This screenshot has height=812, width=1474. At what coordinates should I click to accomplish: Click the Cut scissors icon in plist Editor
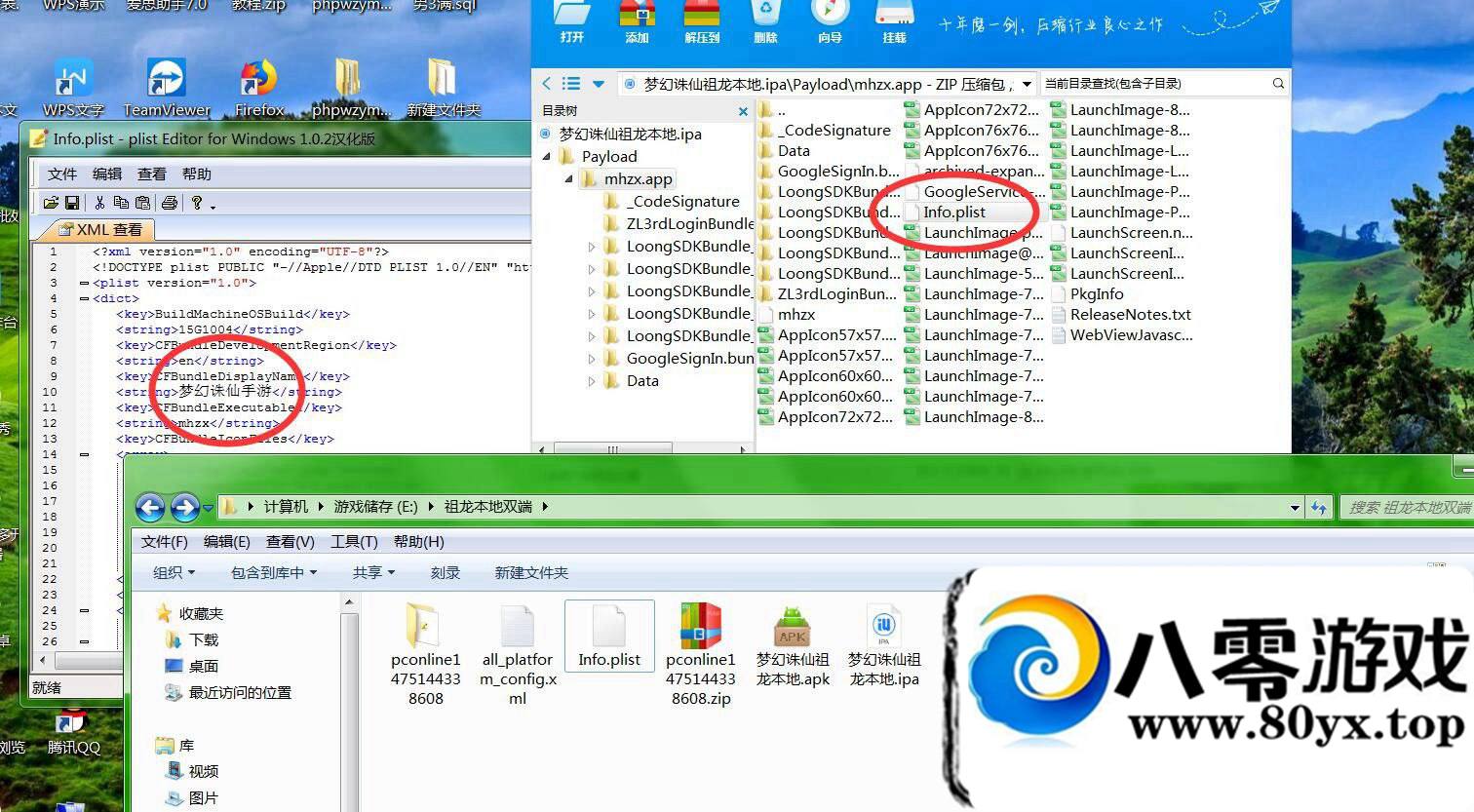pyautogui.click(x=99, y=203)
